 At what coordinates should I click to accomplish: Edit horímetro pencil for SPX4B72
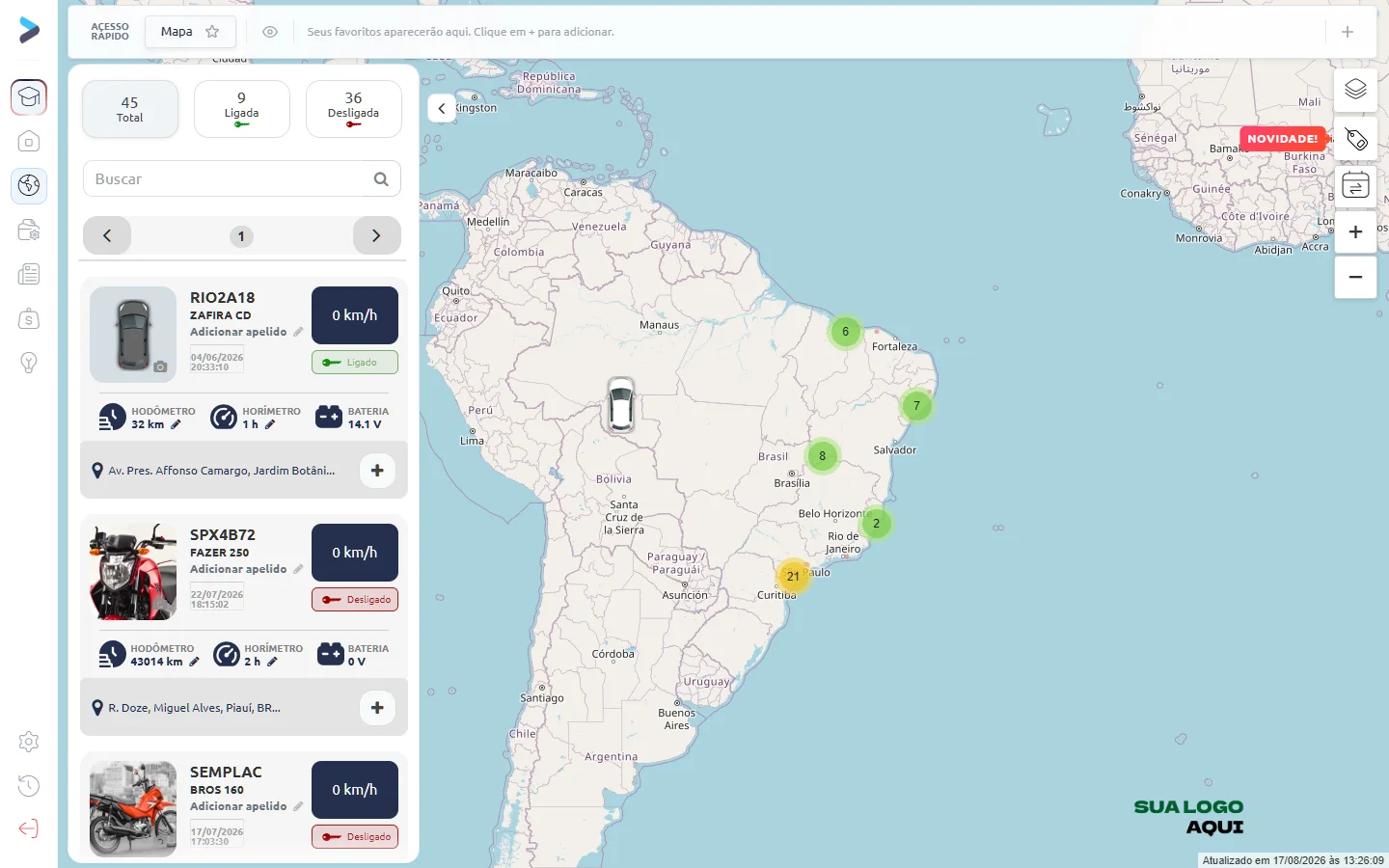tap(272, 662)
